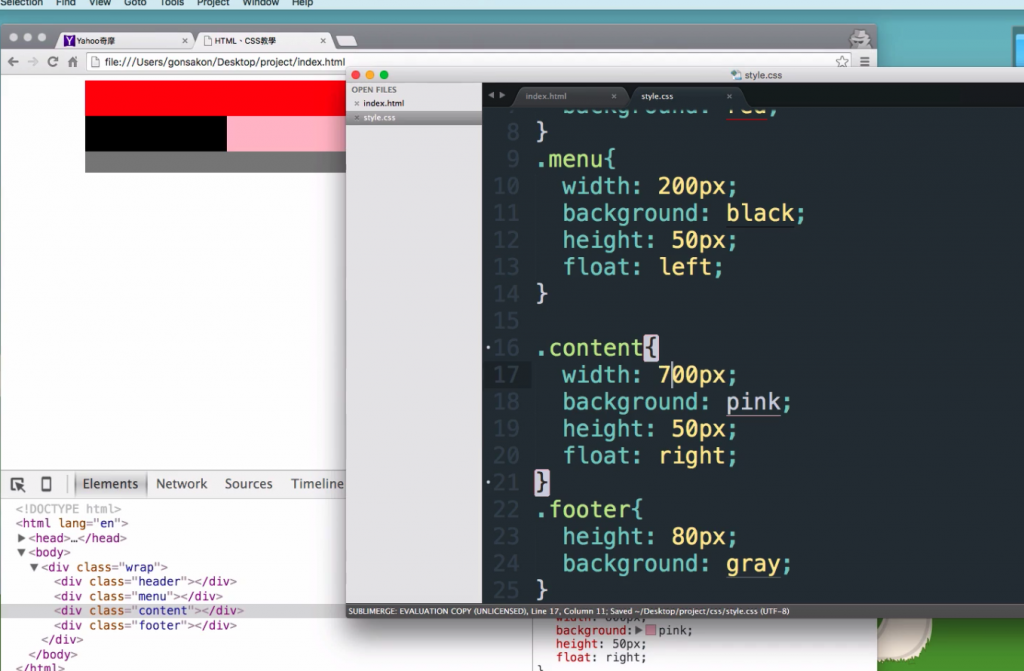Select div class menu in DOM tree
Screen dimensions: 1024x671
[x=138, y=596]
